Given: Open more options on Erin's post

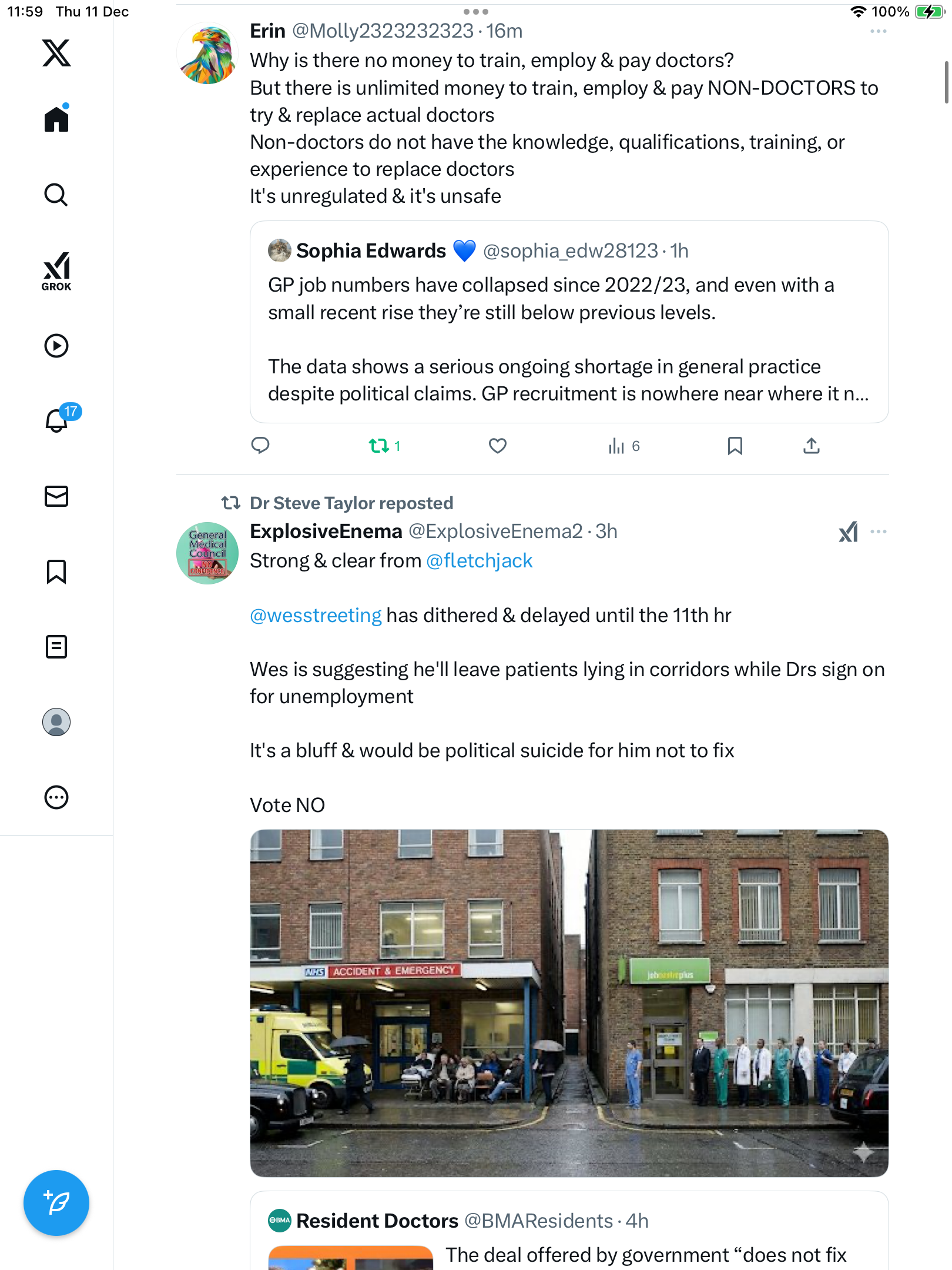Looking at the screenshot, I should [x=878, y=32].
